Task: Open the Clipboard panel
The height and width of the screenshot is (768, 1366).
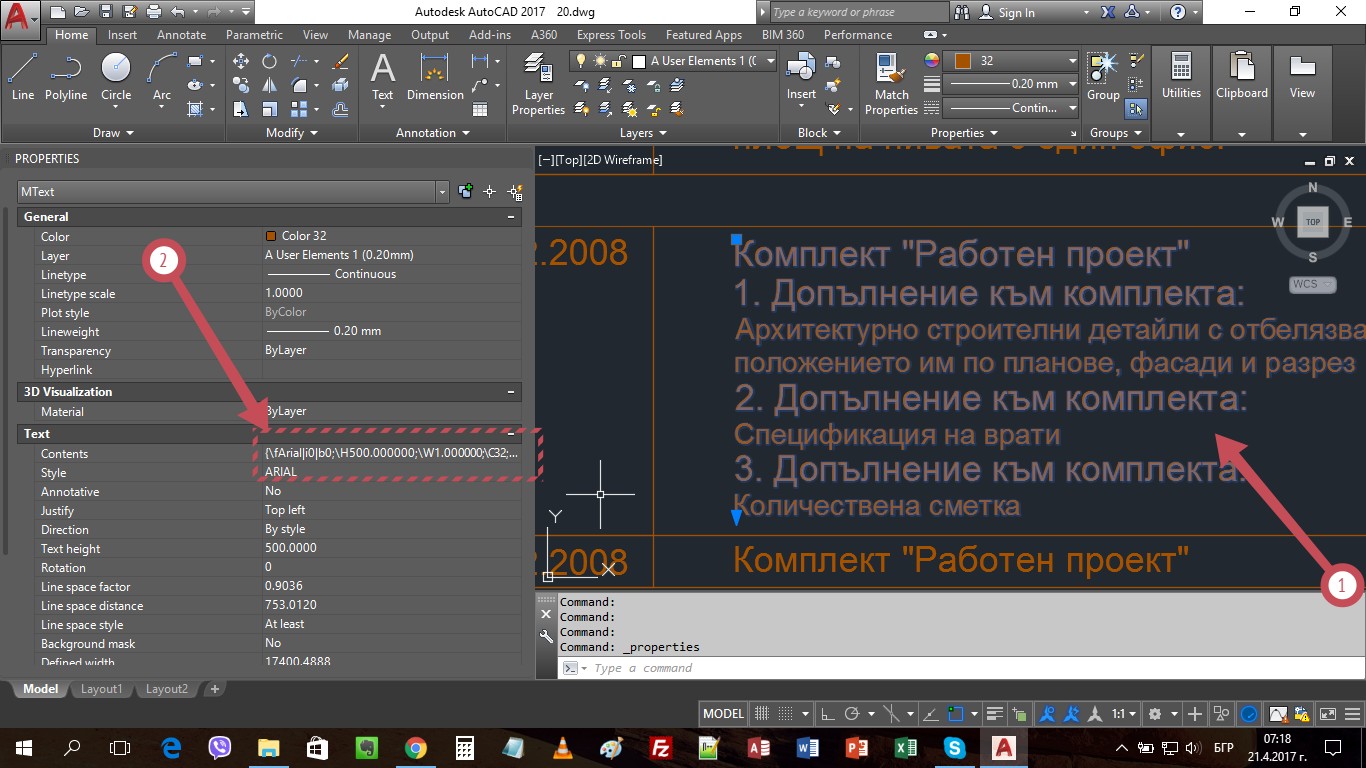Action: 1241,95
